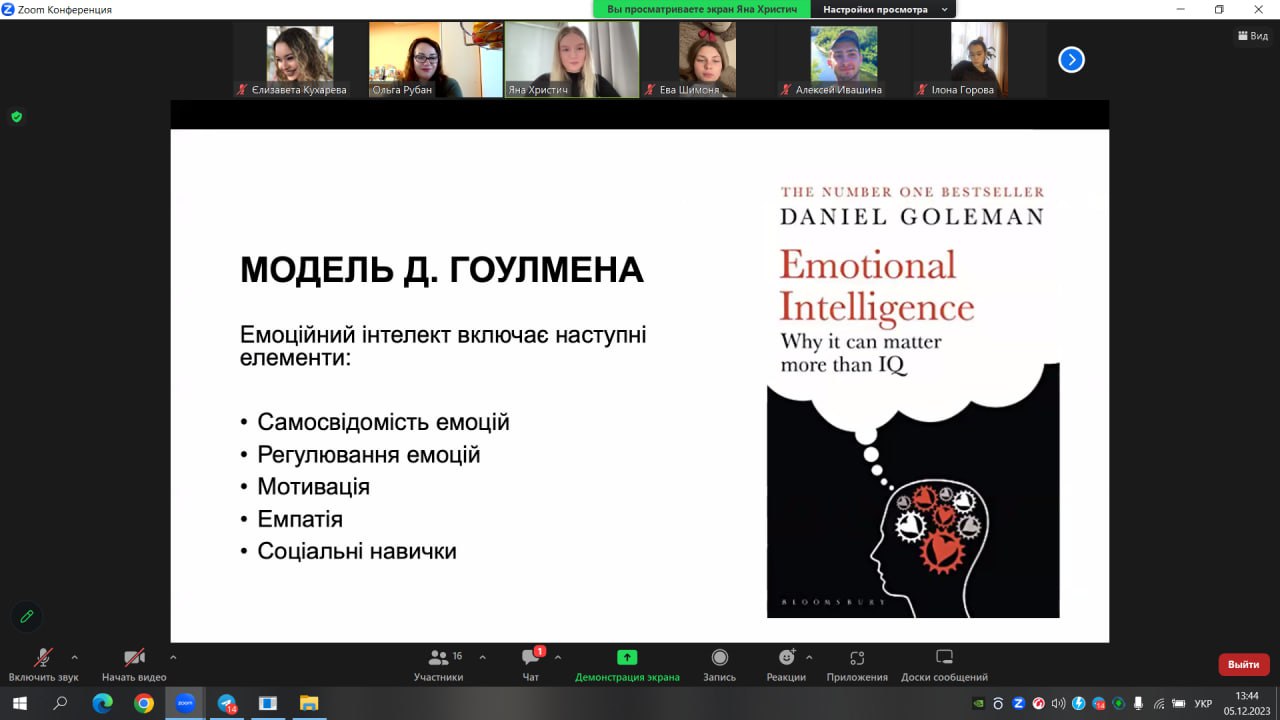1280x720 pixels.
Task: Click Zoom icon in system tray
Action: click(1019, 703)
